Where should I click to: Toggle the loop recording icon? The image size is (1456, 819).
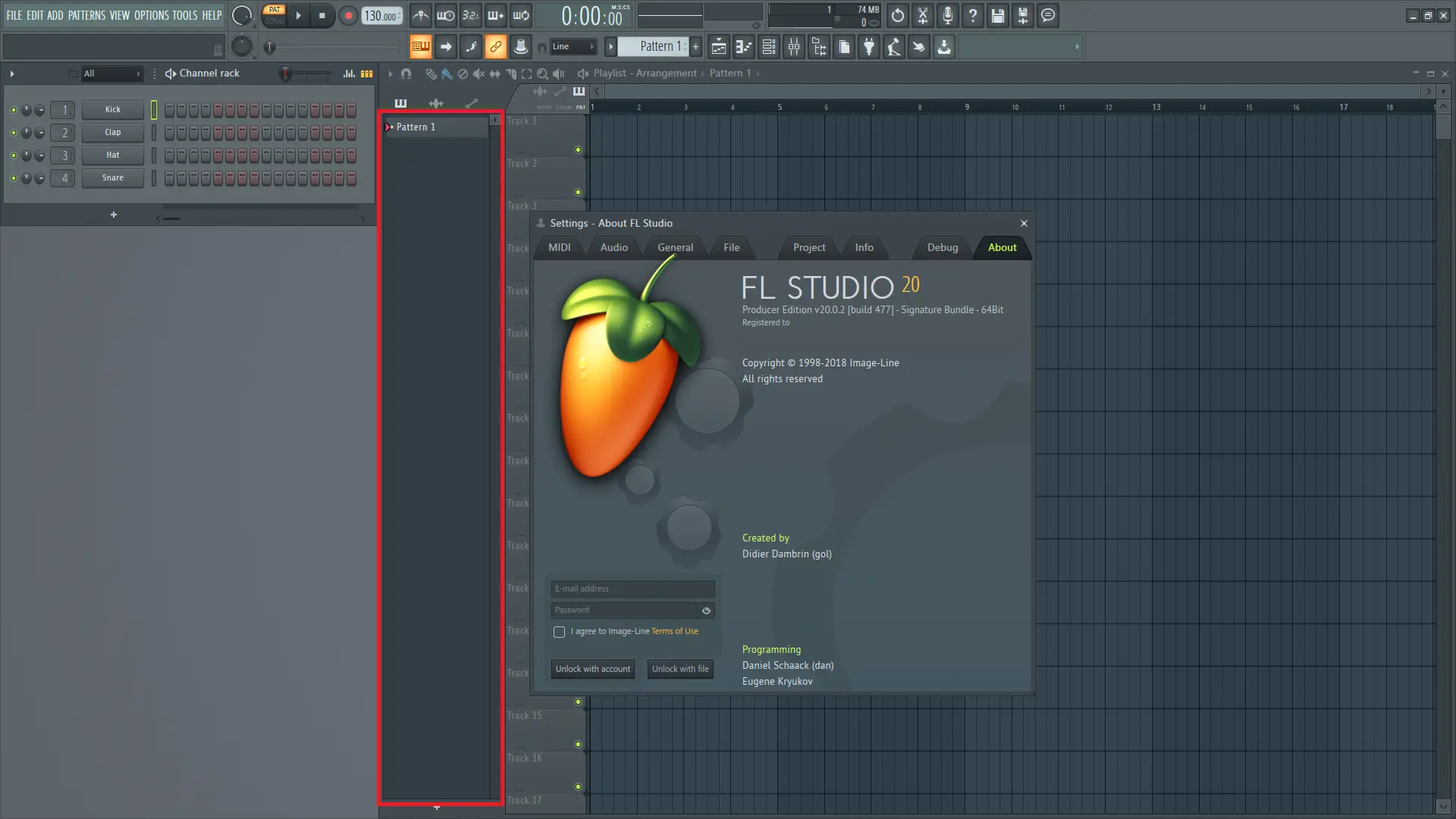pos(521,15)
